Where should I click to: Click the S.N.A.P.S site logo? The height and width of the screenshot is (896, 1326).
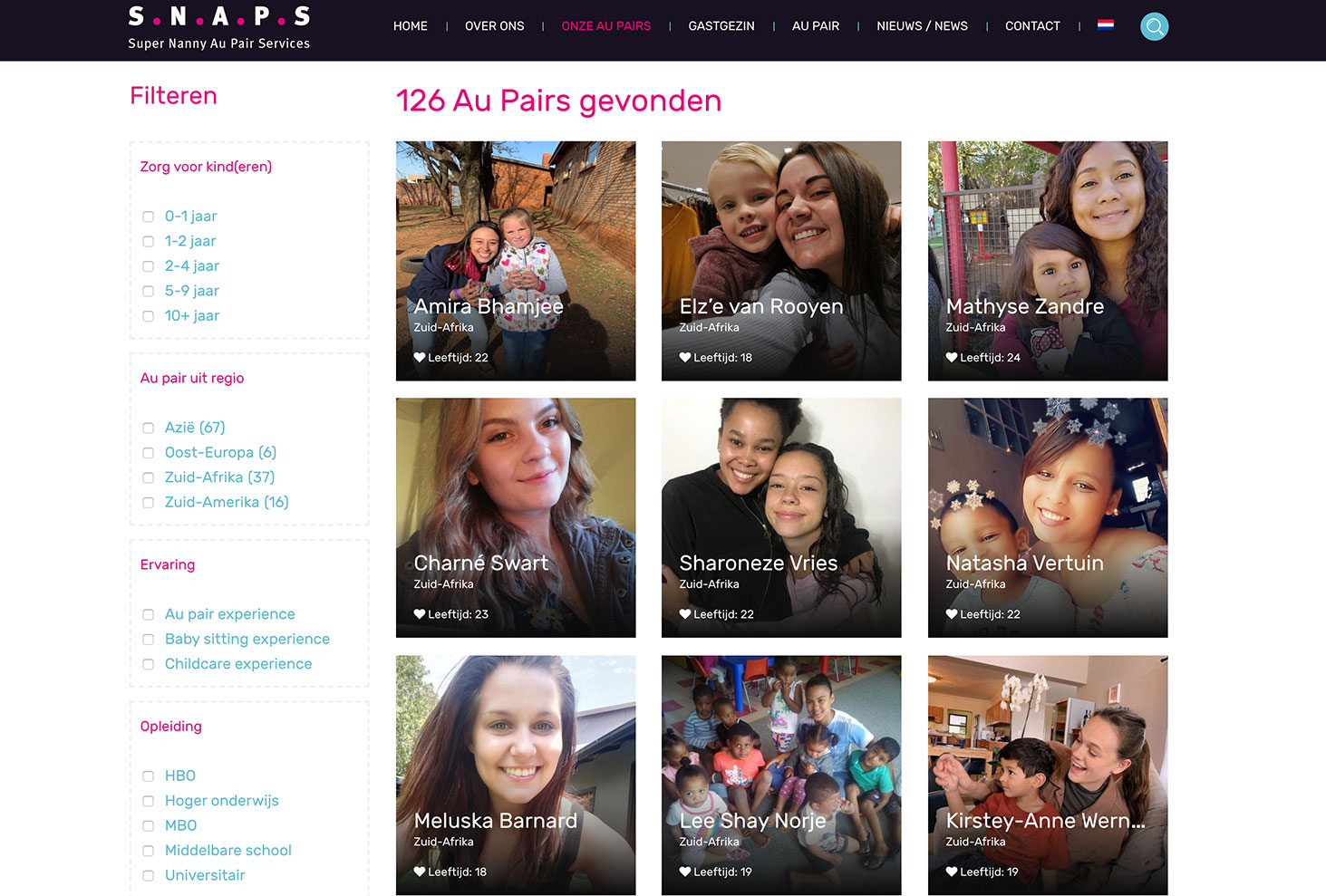point(219,28)
